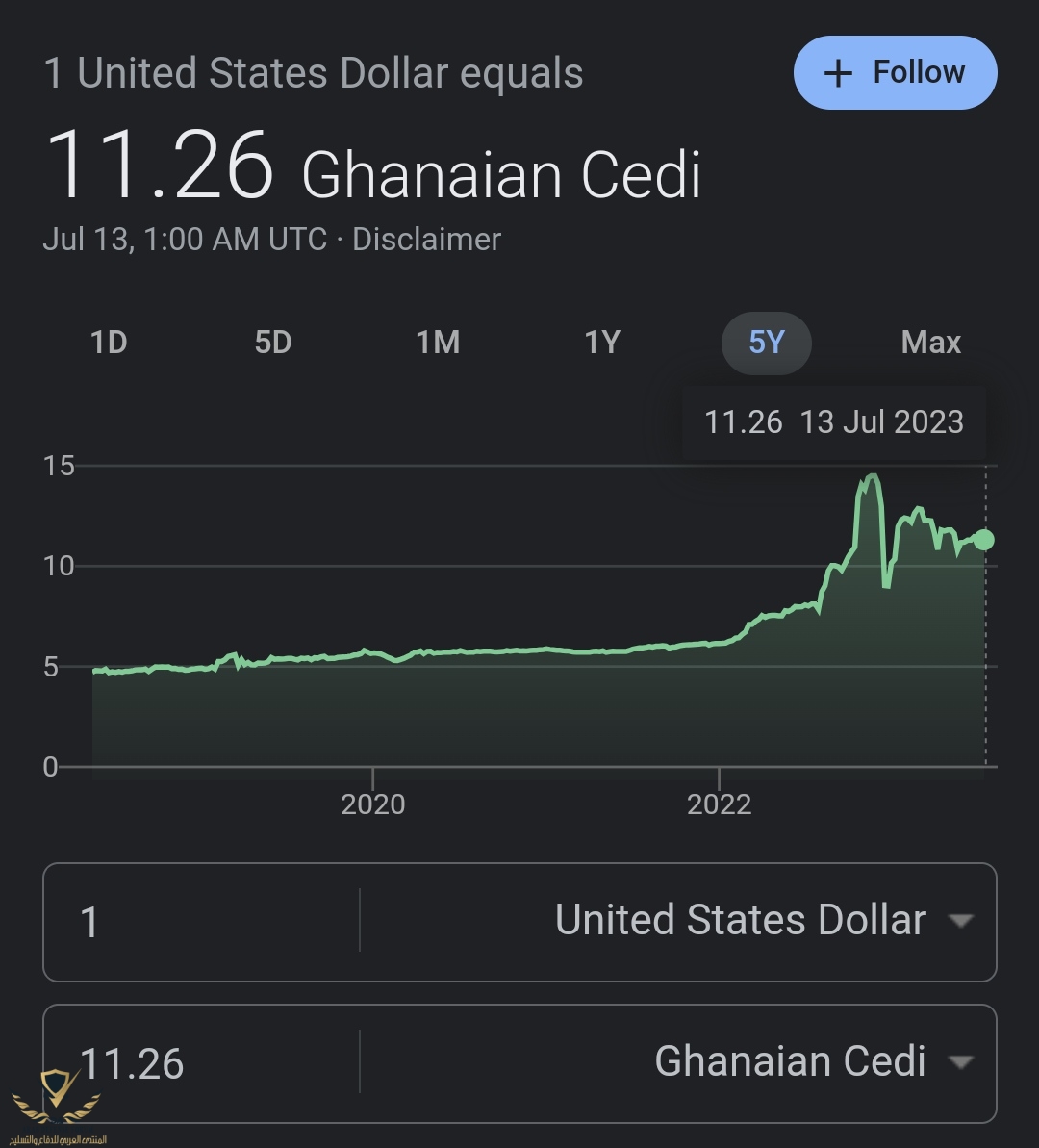
Task: Select the 1Y time range tab
Action: coord(602,342)
